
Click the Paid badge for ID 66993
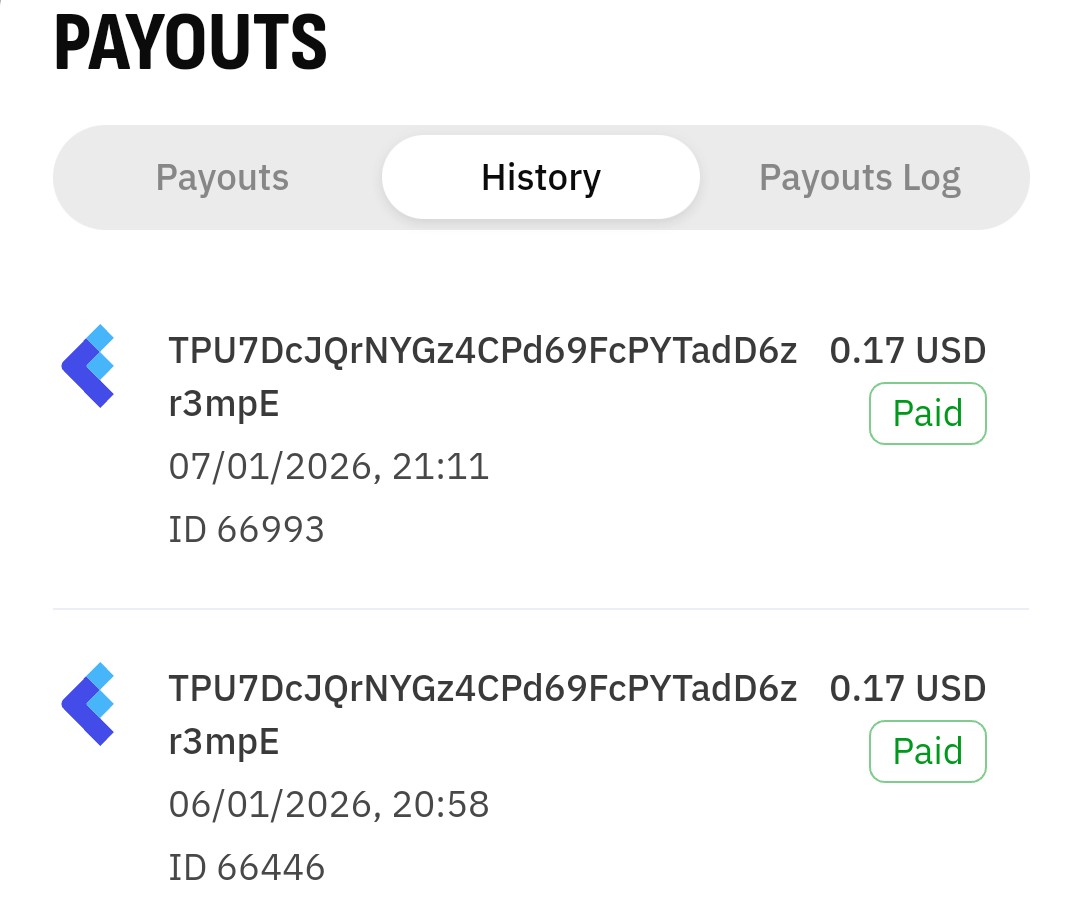coord(927,413)
